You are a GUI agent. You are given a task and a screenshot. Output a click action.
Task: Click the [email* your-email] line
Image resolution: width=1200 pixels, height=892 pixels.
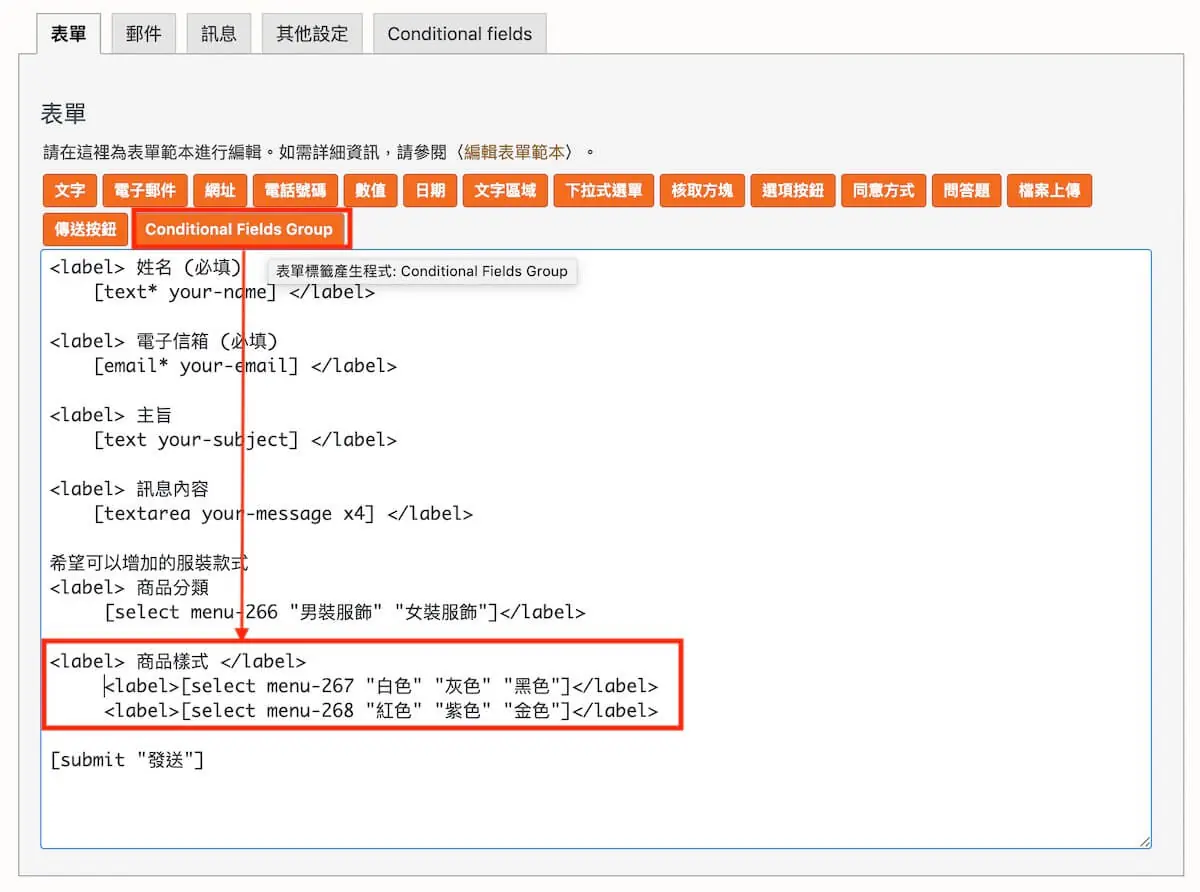click(245, 366)
